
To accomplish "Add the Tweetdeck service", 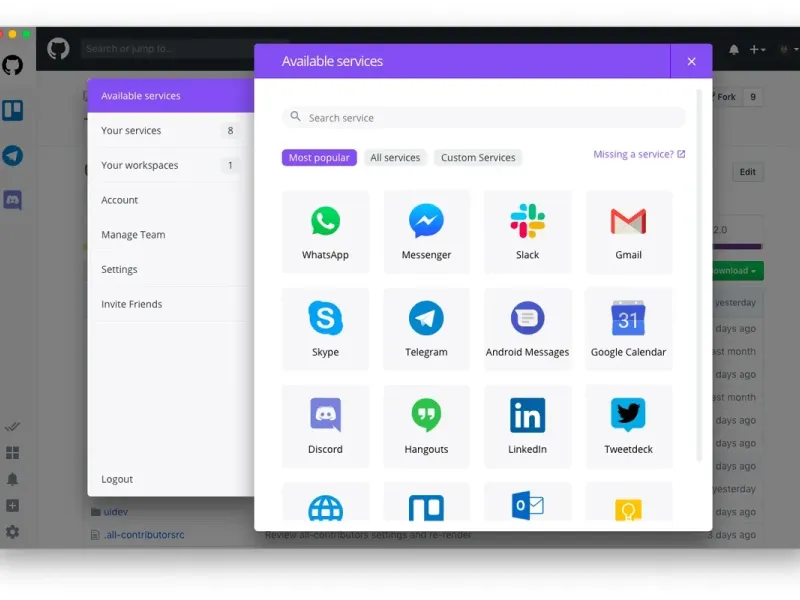I will [628, 427].
